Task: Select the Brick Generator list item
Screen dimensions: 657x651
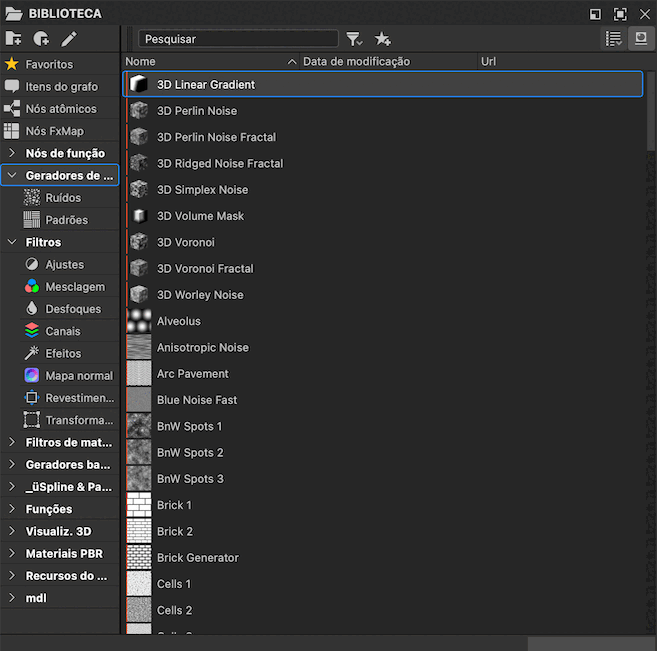Action: 197,558
